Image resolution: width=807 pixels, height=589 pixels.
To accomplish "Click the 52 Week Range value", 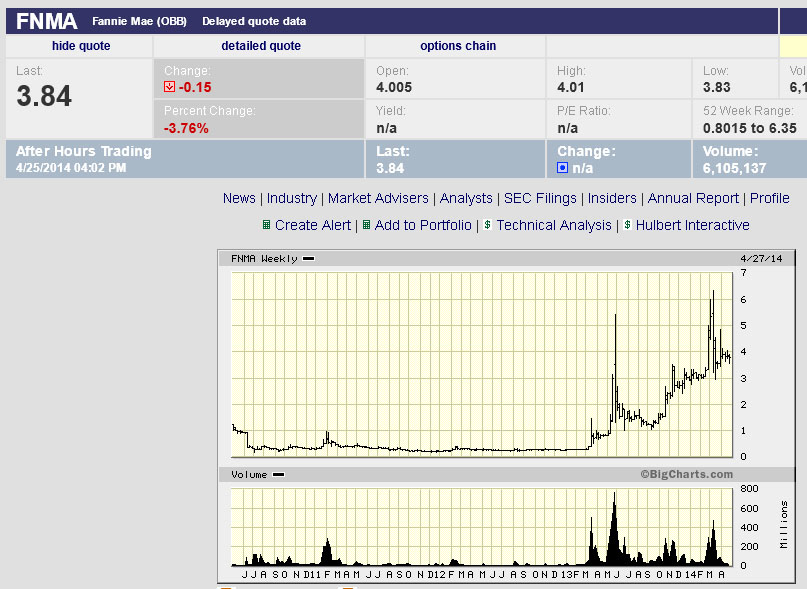I will [x=749, y=128].
